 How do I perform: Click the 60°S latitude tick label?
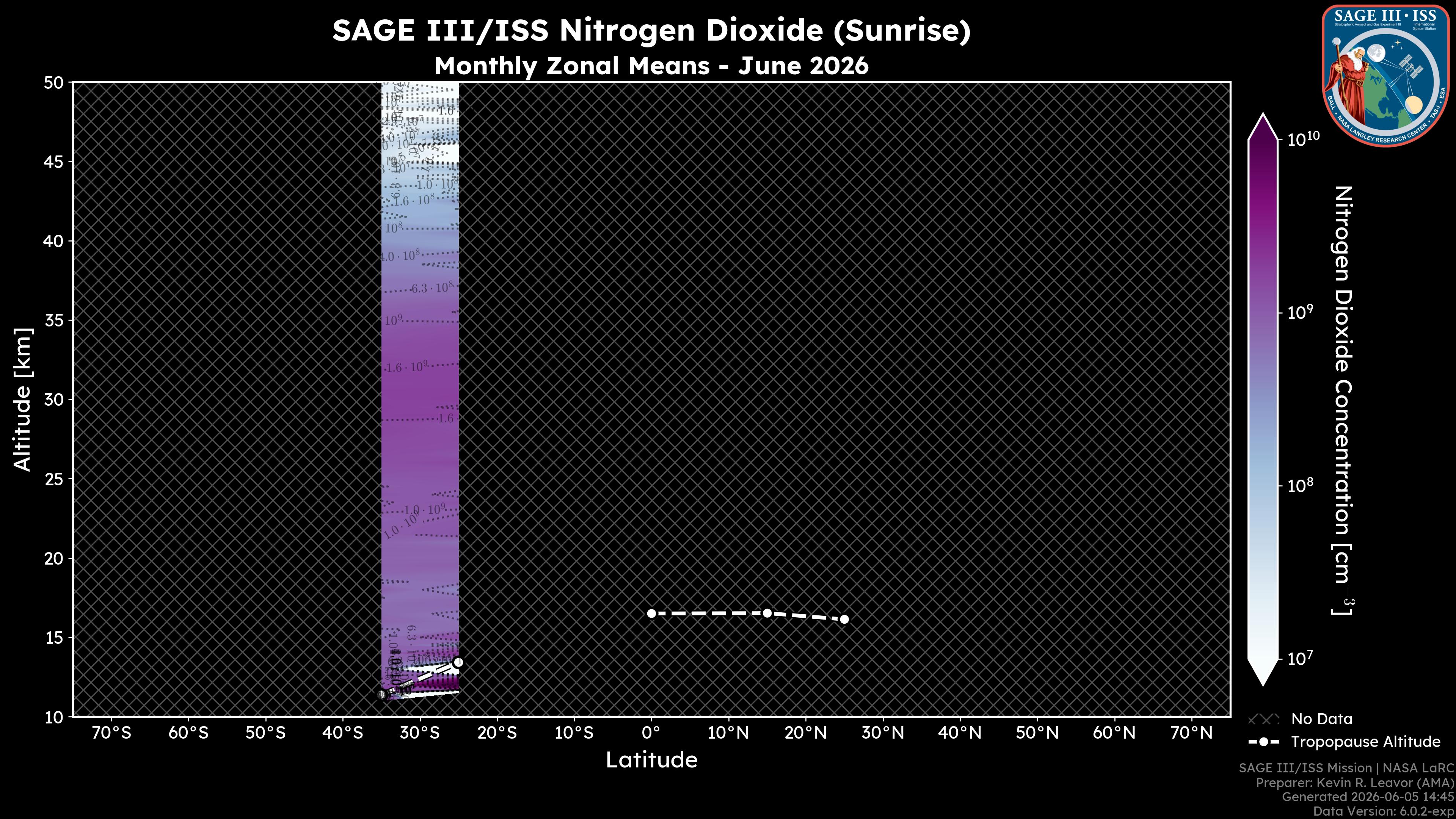[x=188, y=733]
